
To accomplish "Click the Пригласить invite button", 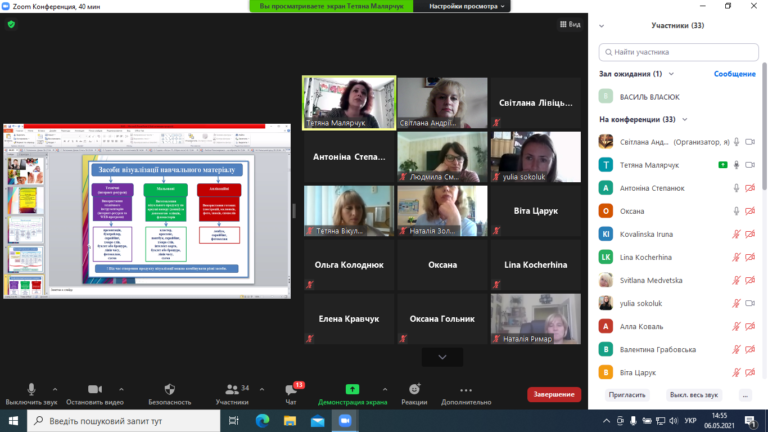I will coord(627,395).
